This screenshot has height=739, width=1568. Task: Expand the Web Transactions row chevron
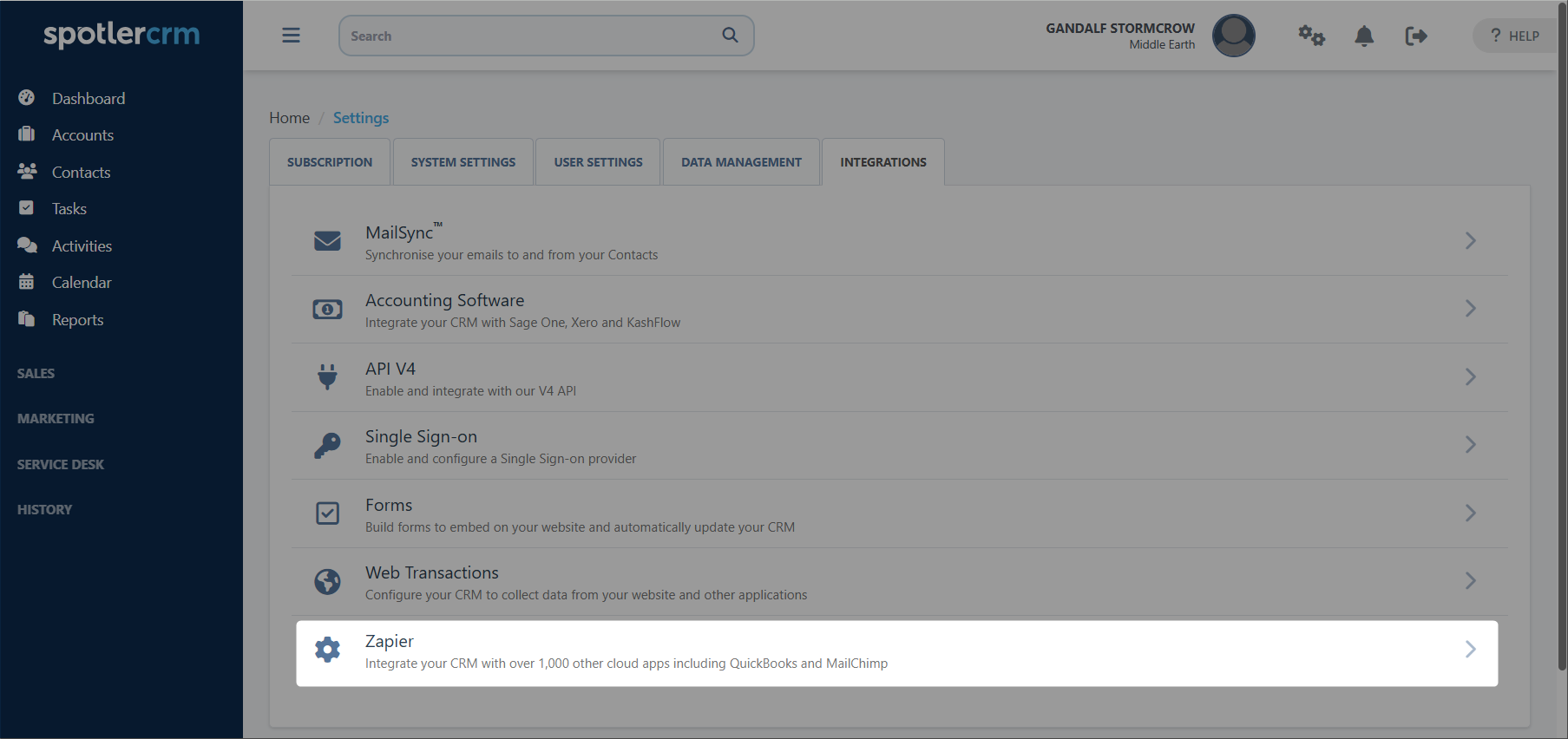(1471, 580)
